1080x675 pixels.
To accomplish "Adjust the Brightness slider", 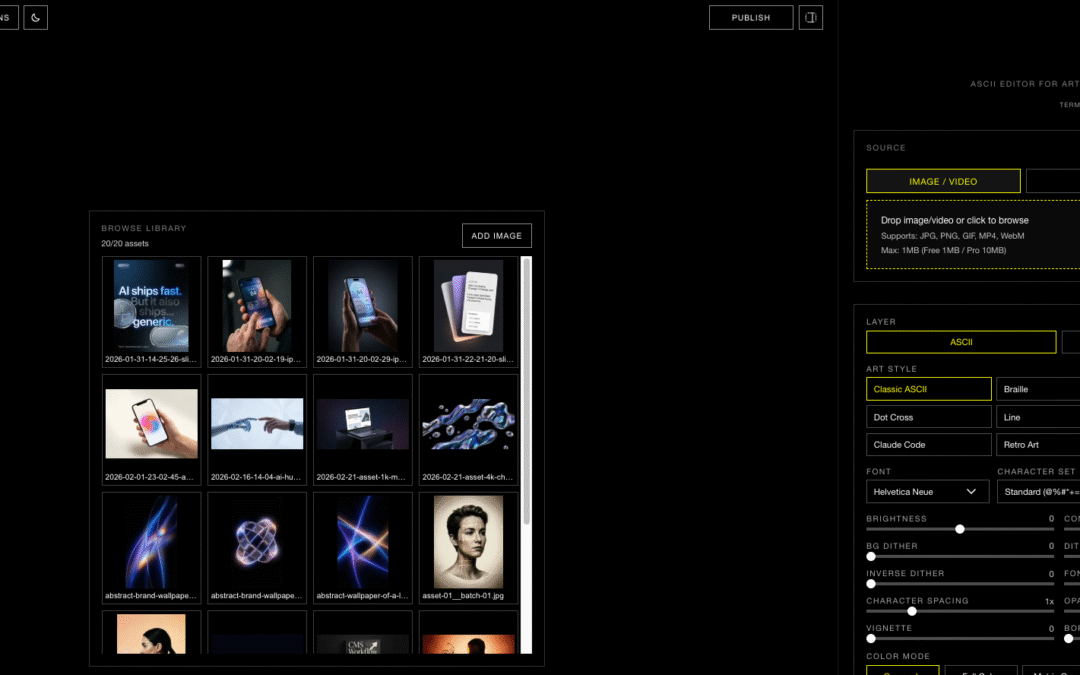I will click(x=959, y=529).
